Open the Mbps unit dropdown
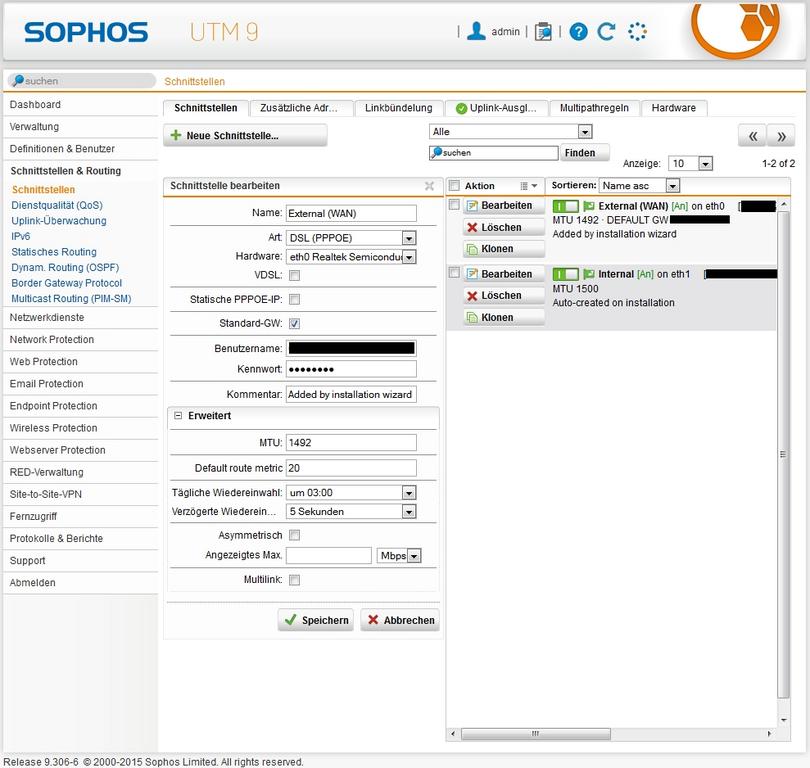 point(399,556)
